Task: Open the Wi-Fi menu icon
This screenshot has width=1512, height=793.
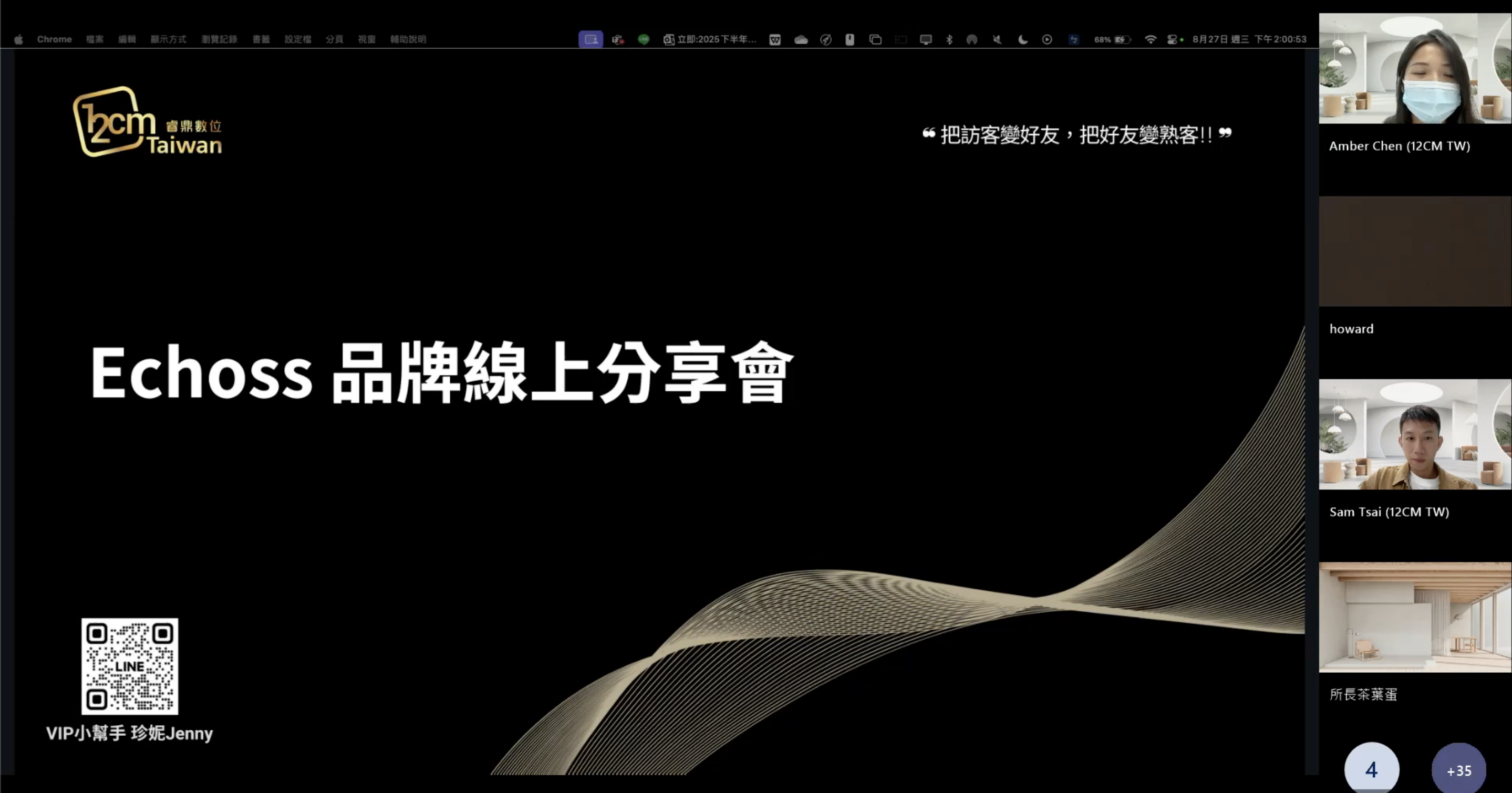Action: click(x=1151, y=39)
